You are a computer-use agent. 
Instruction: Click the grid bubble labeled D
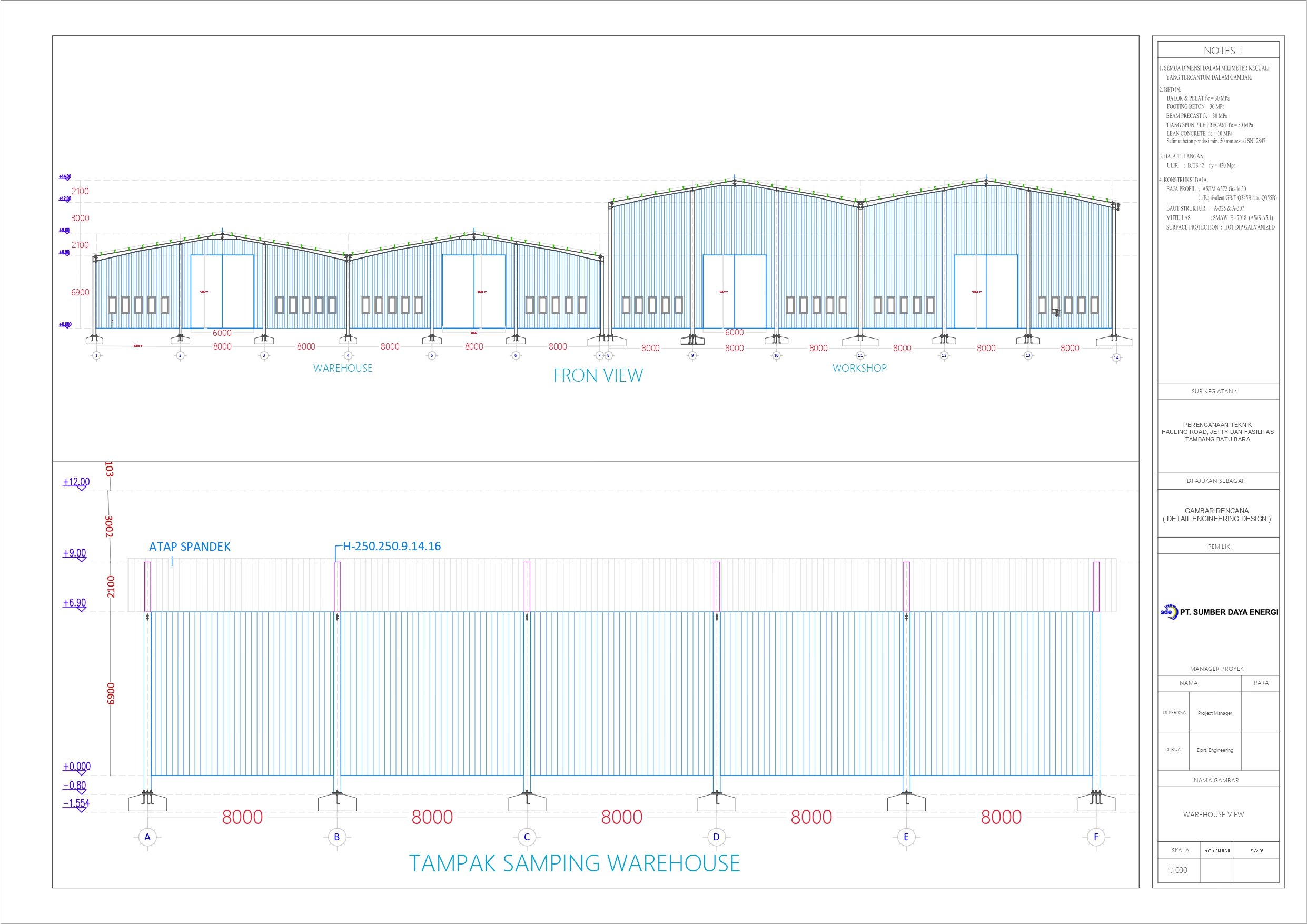pos(716,837)
